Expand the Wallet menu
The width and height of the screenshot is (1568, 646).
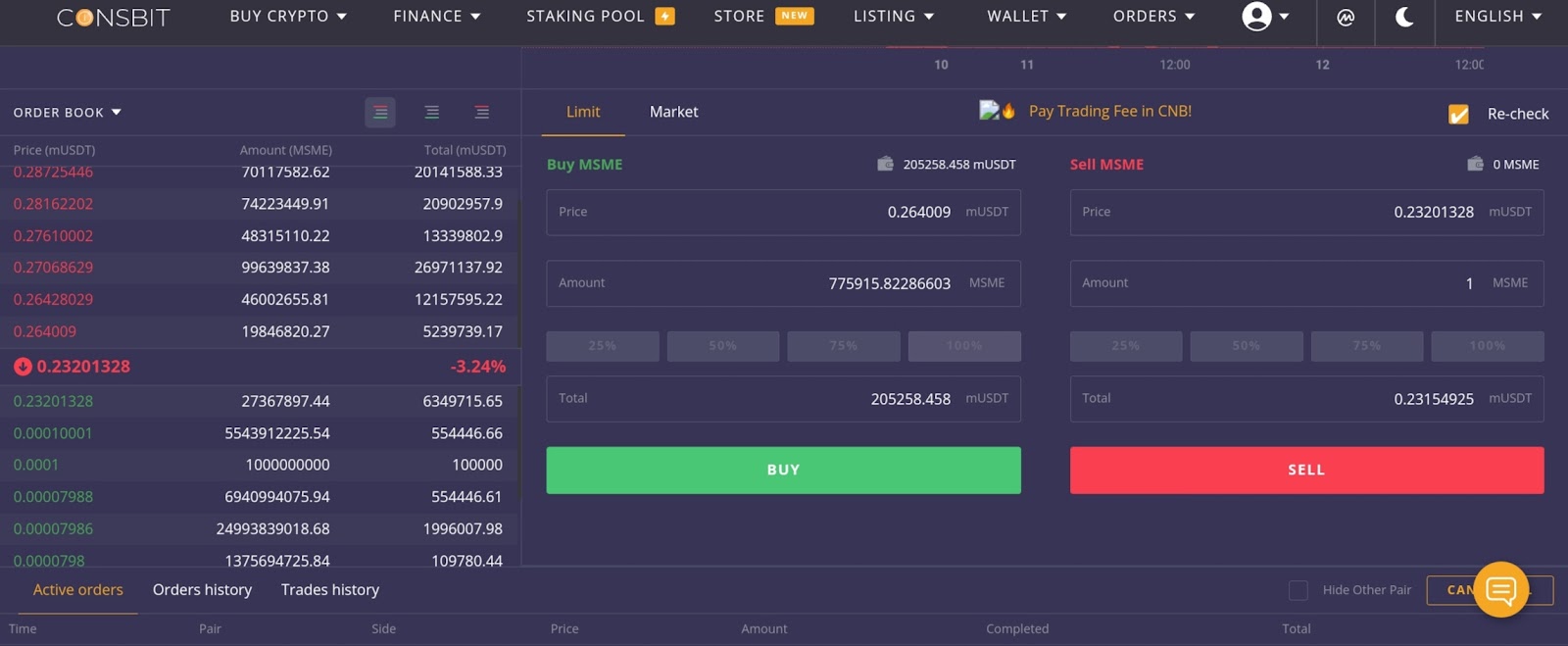click(x=1027, y=17)
